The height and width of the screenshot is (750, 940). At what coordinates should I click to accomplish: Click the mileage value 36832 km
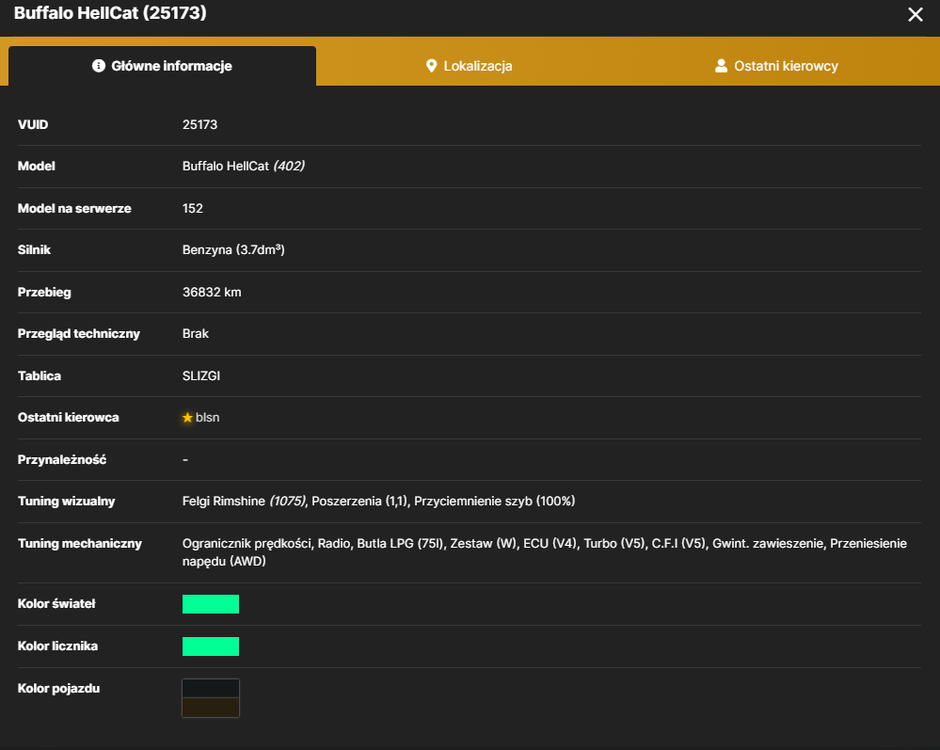point(212,292)
